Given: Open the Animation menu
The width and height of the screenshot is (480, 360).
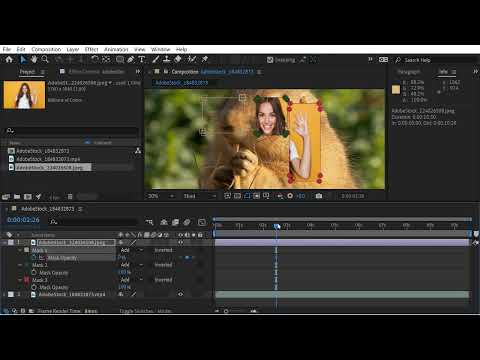Looking at the screenshot, I should (116, 49).
